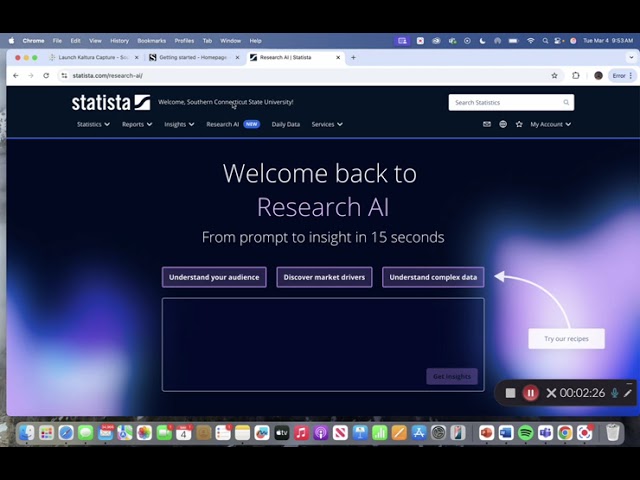Open the Window menu in the menu bar
This screenshot has width=640, height=480.
(x=230, y=41)
